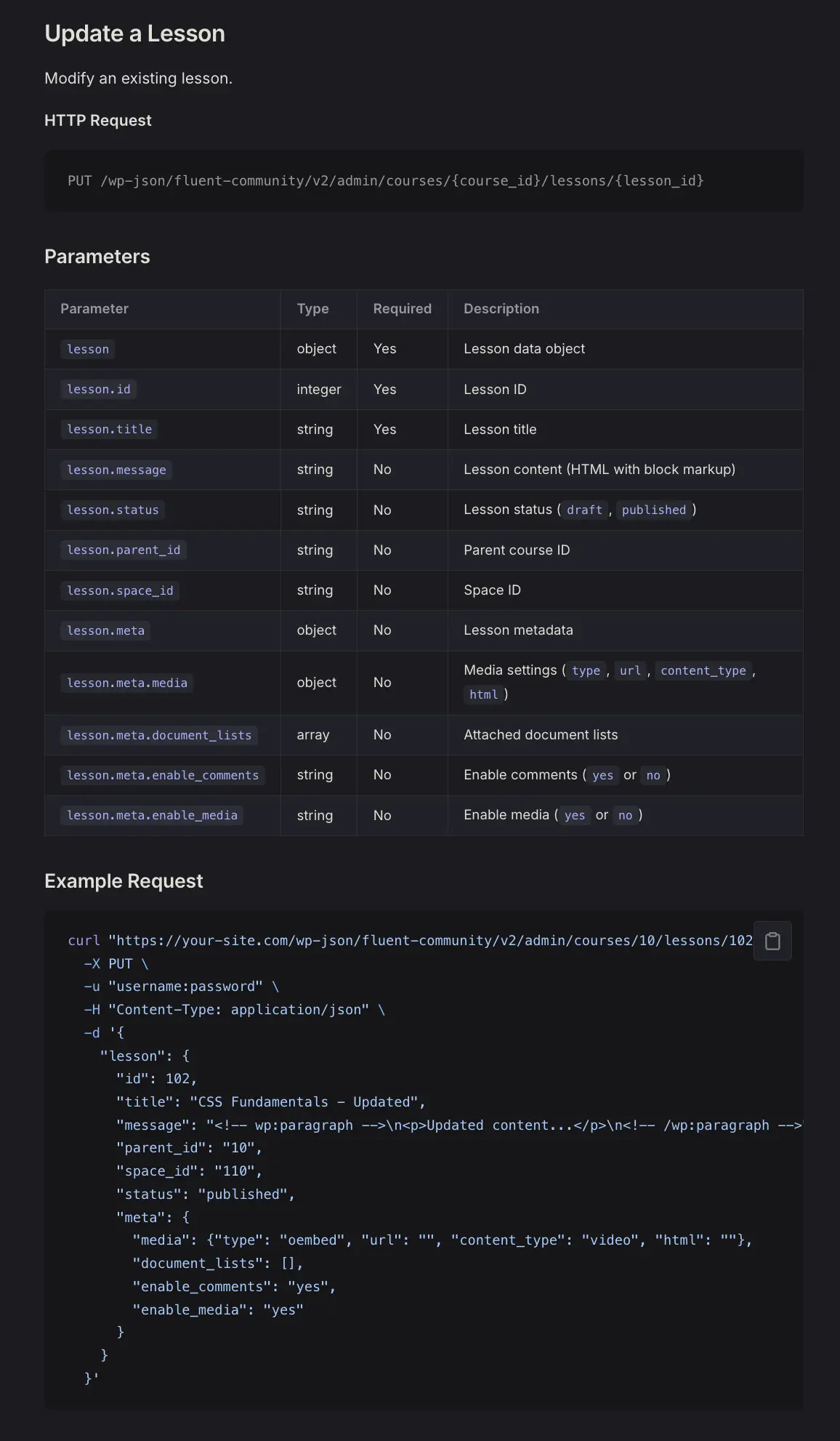
Task: Copy the example request code
Action: 772,941
